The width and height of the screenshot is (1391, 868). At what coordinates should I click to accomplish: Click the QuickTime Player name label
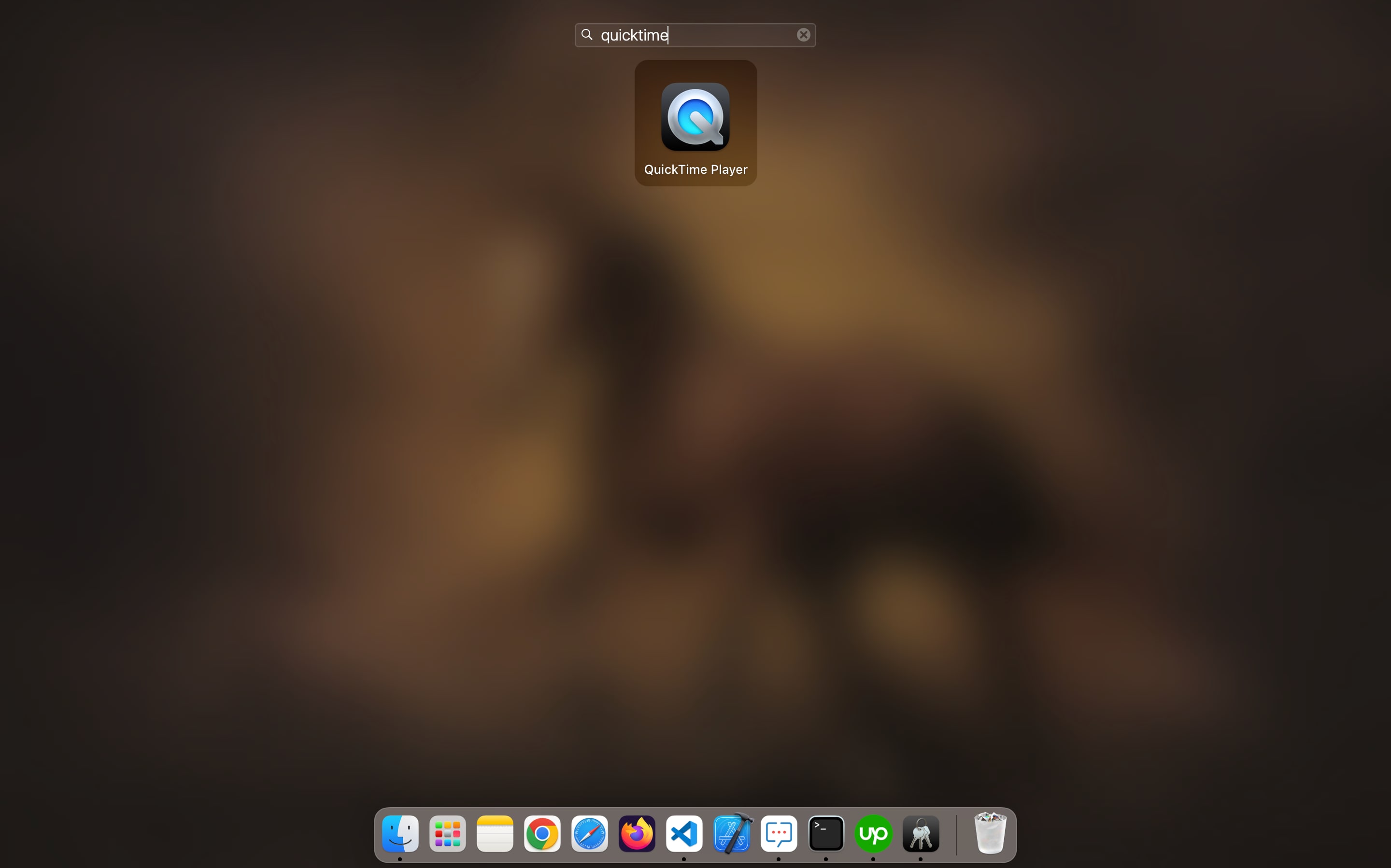pos(695,169)
